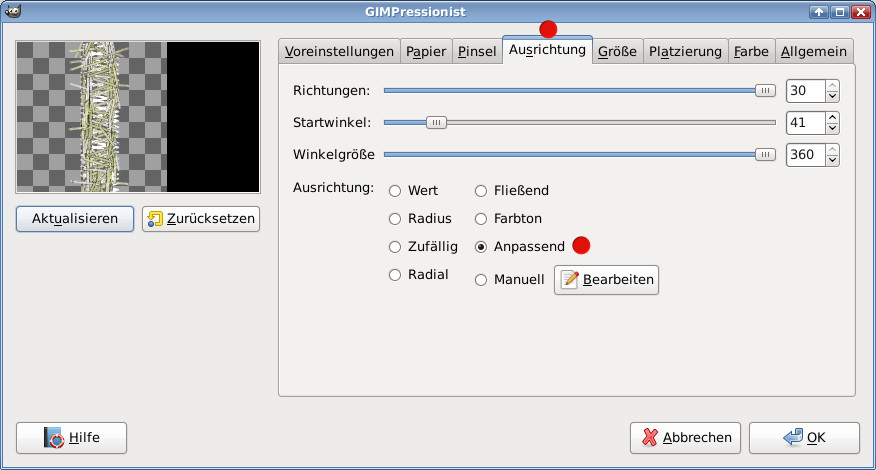This screenshot has width=876, height=470.
Task: Decrease Startwinkel with the down arrow
Action: pyautogui.click(x=832, y=128)
